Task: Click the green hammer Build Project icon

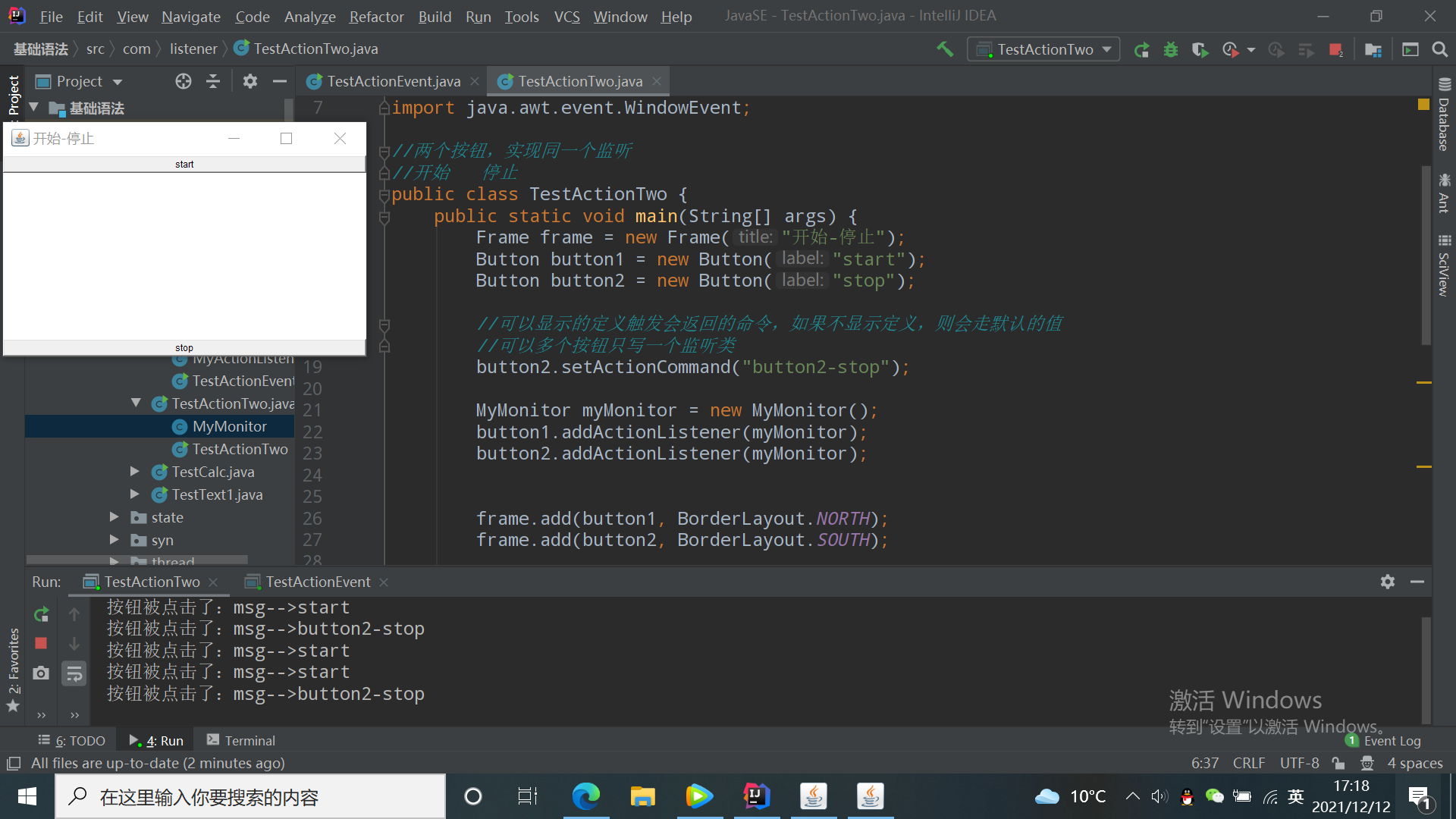Action: tap(945, 49)
